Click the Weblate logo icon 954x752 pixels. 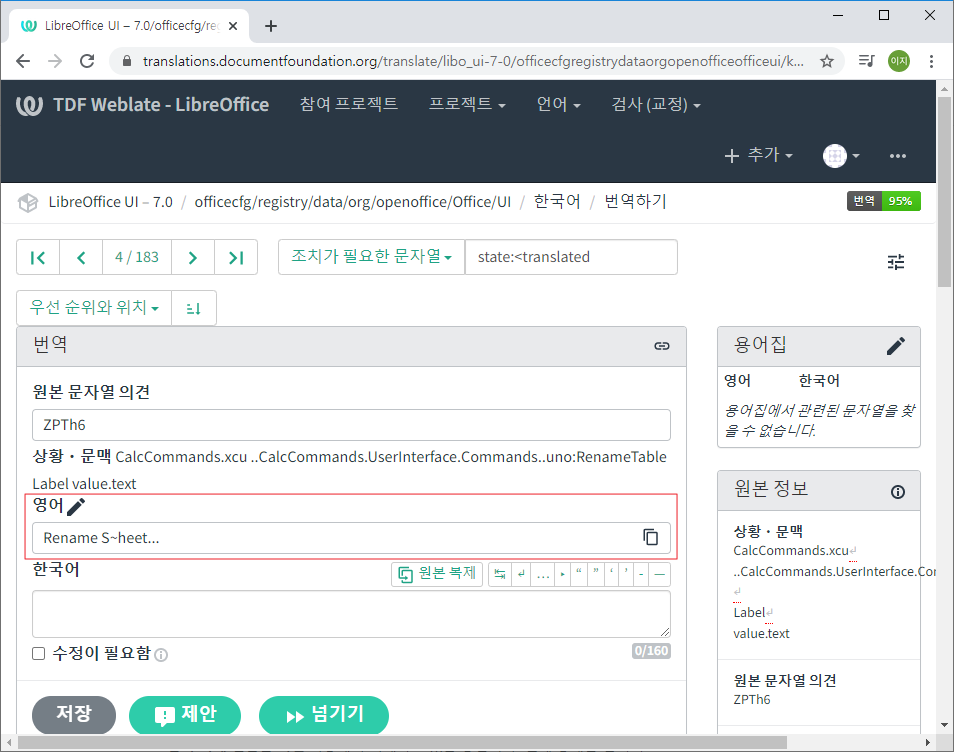[29, 105]
